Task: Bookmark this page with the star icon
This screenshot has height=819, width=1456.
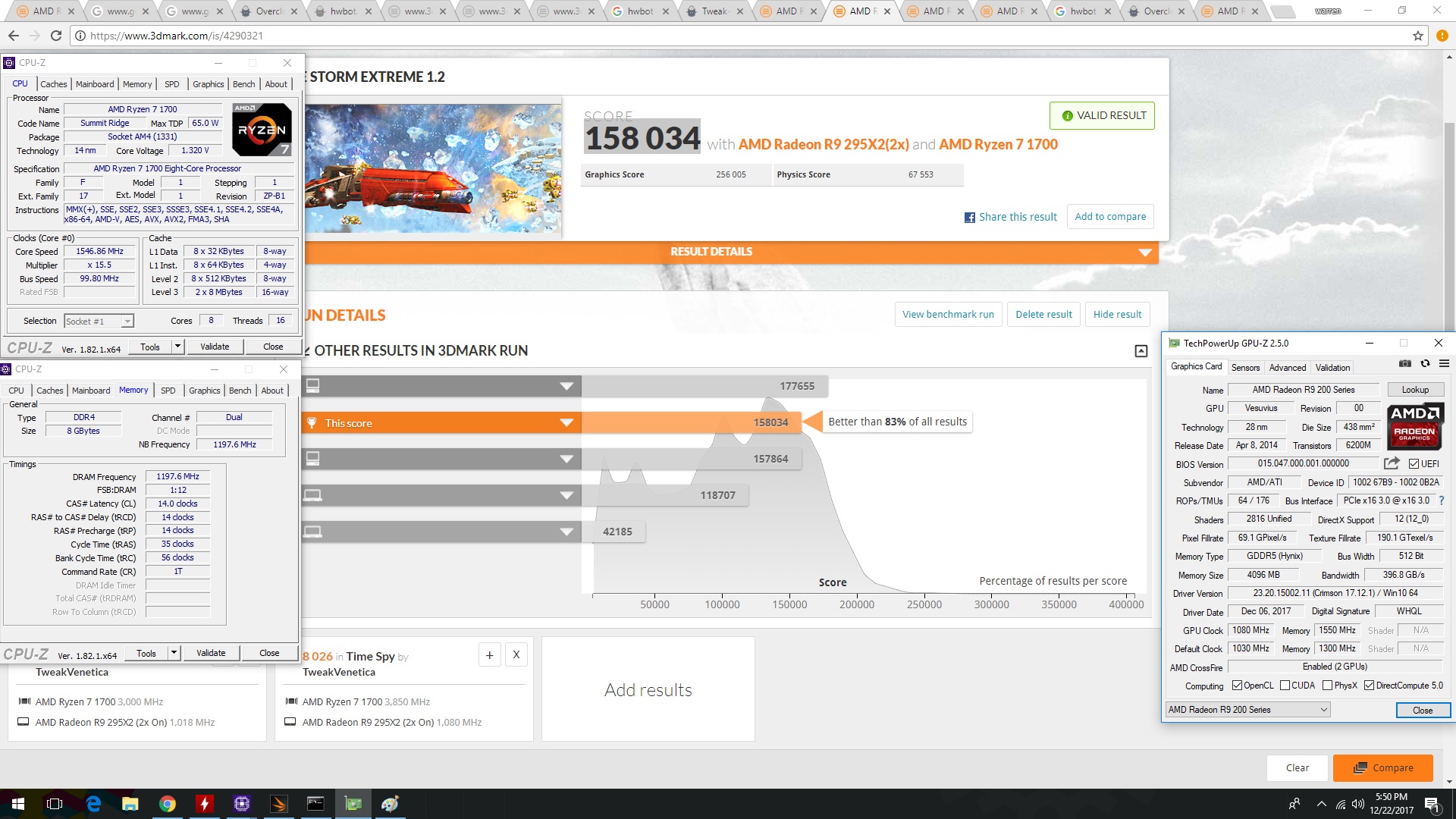Action: click(1417, 36)
